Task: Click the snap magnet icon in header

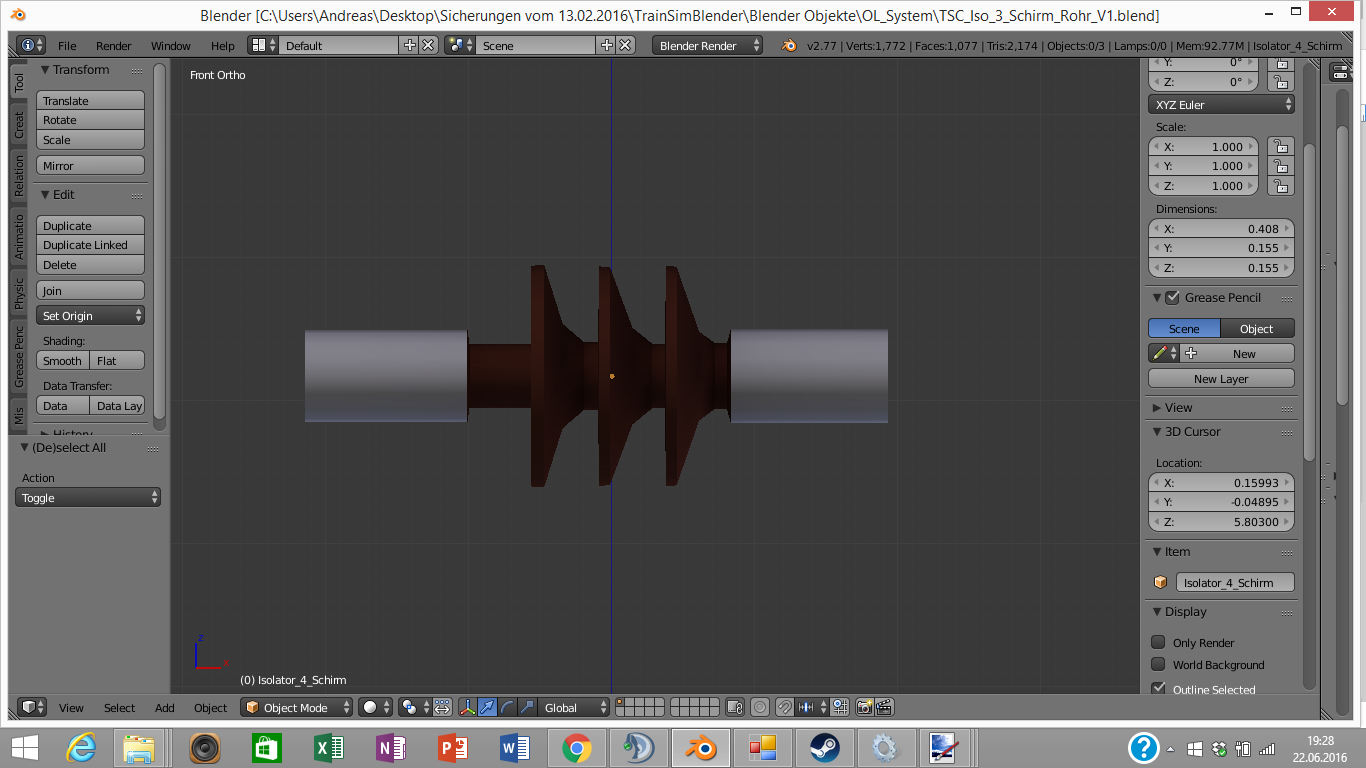Action: click(x=785, y=707)
